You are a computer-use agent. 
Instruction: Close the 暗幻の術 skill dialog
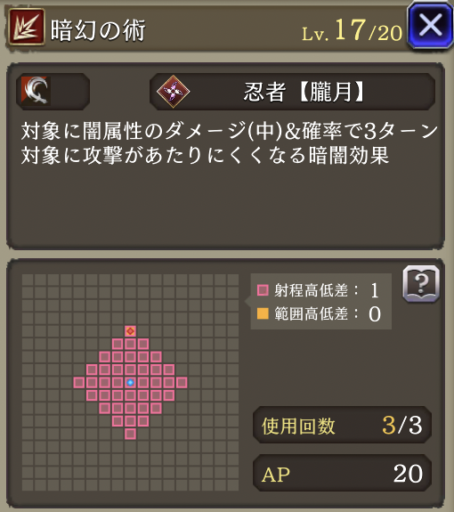pos(430,26)
